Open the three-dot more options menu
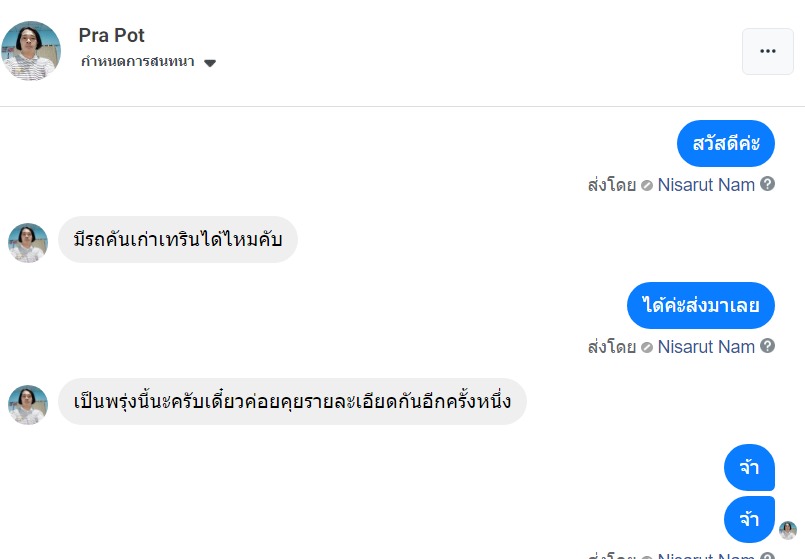Image resolution: width=805 pixels, height=559 pixels. point(767,51)
